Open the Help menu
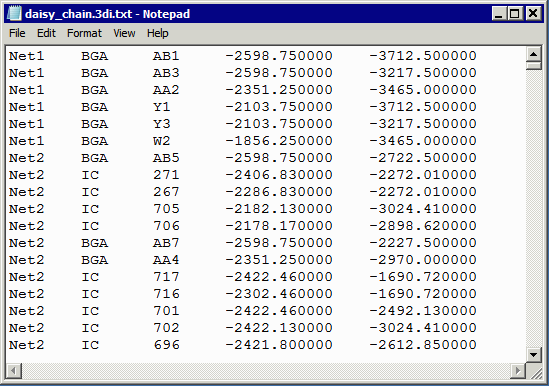 coord(158,33)
